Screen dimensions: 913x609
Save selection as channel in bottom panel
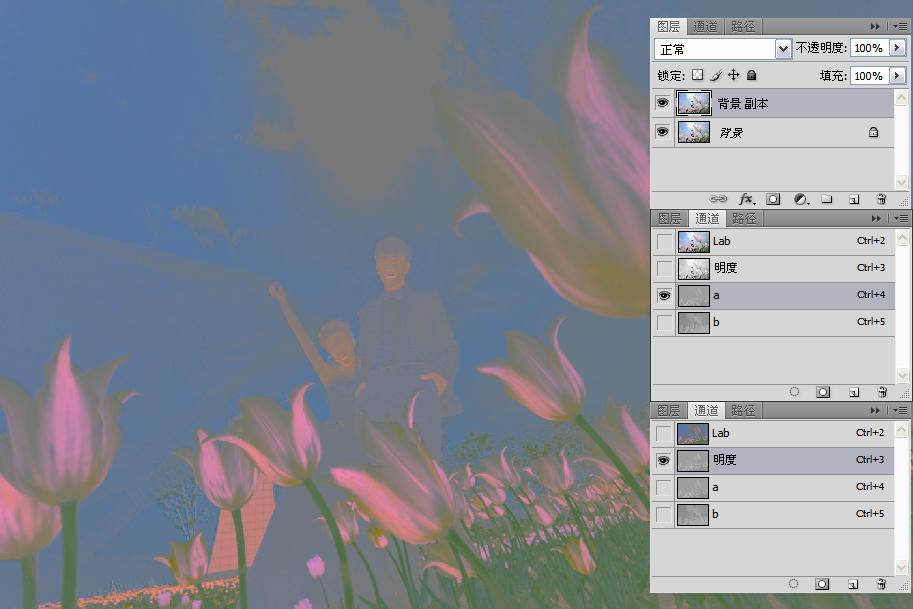click(x=822, y=583)
